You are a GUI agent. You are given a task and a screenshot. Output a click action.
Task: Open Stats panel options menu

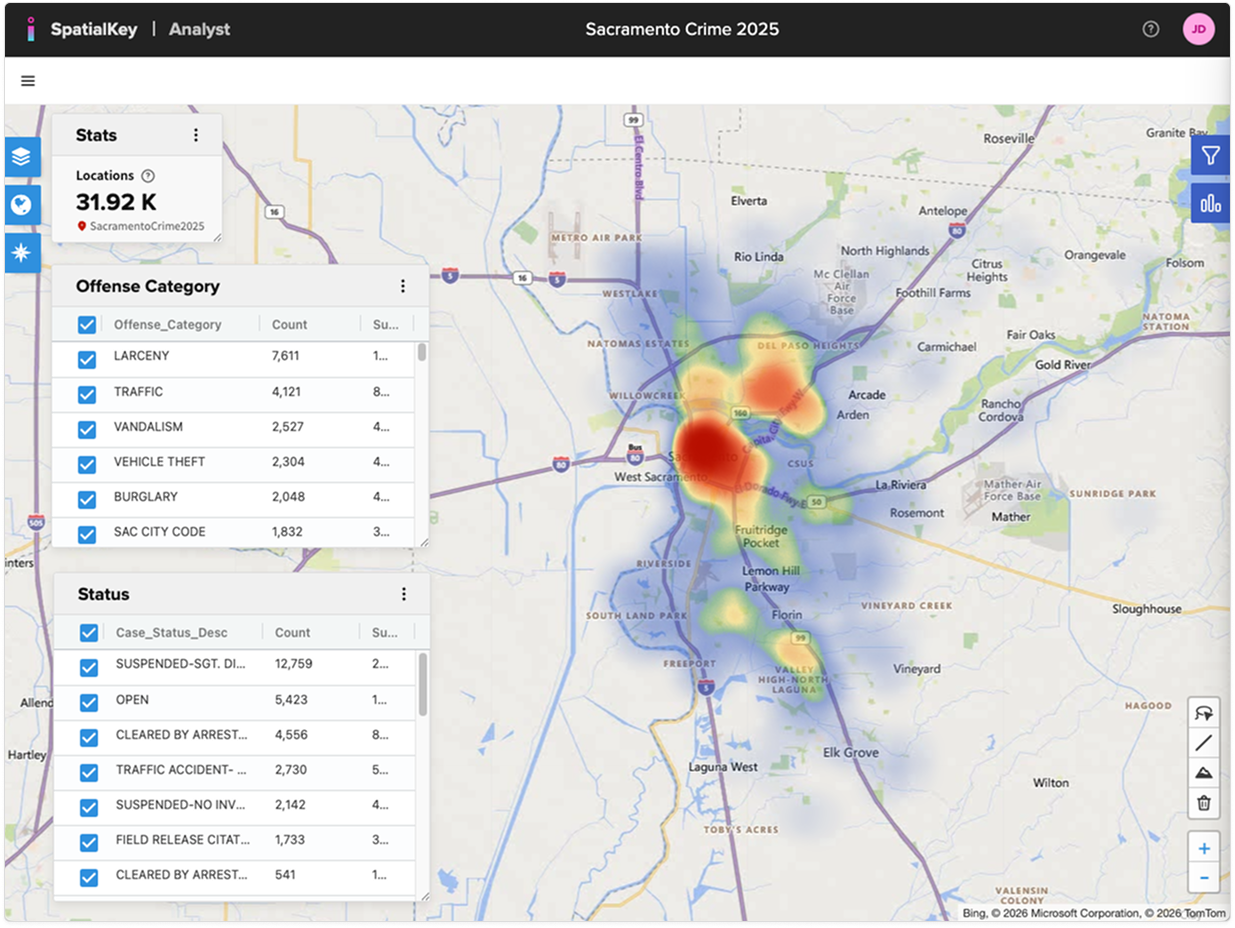(x=196, y=135)
